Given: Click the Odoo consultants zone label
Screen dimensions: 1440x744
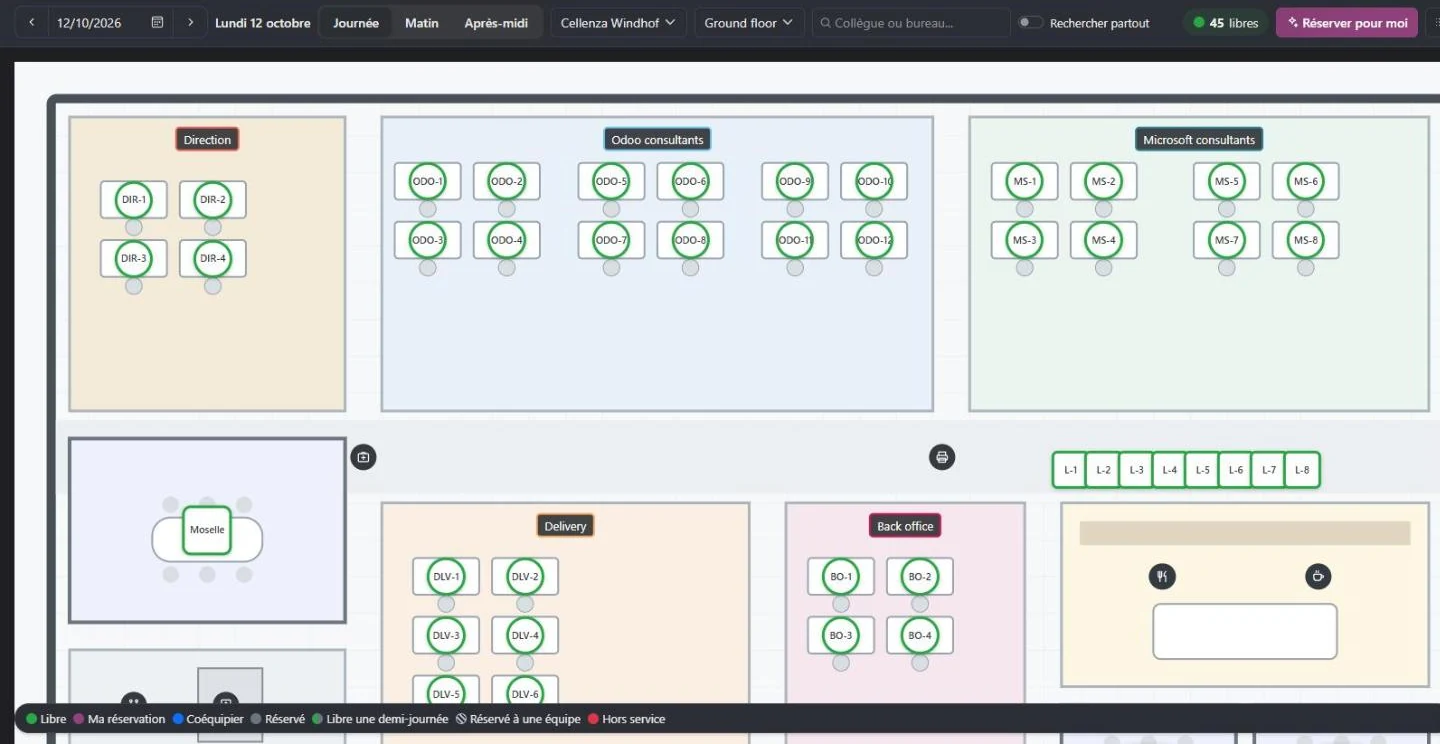Looking at the screenshot, I should 658,140.
